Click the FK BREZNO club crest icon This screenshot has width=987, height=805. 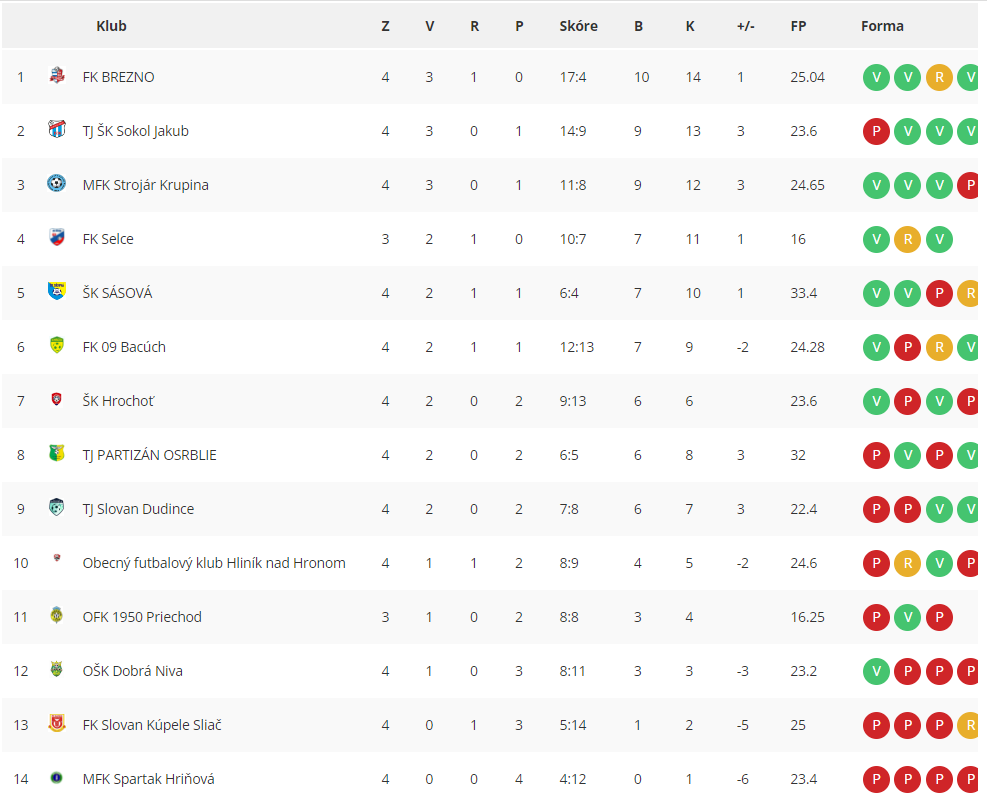tap(57, 76)
